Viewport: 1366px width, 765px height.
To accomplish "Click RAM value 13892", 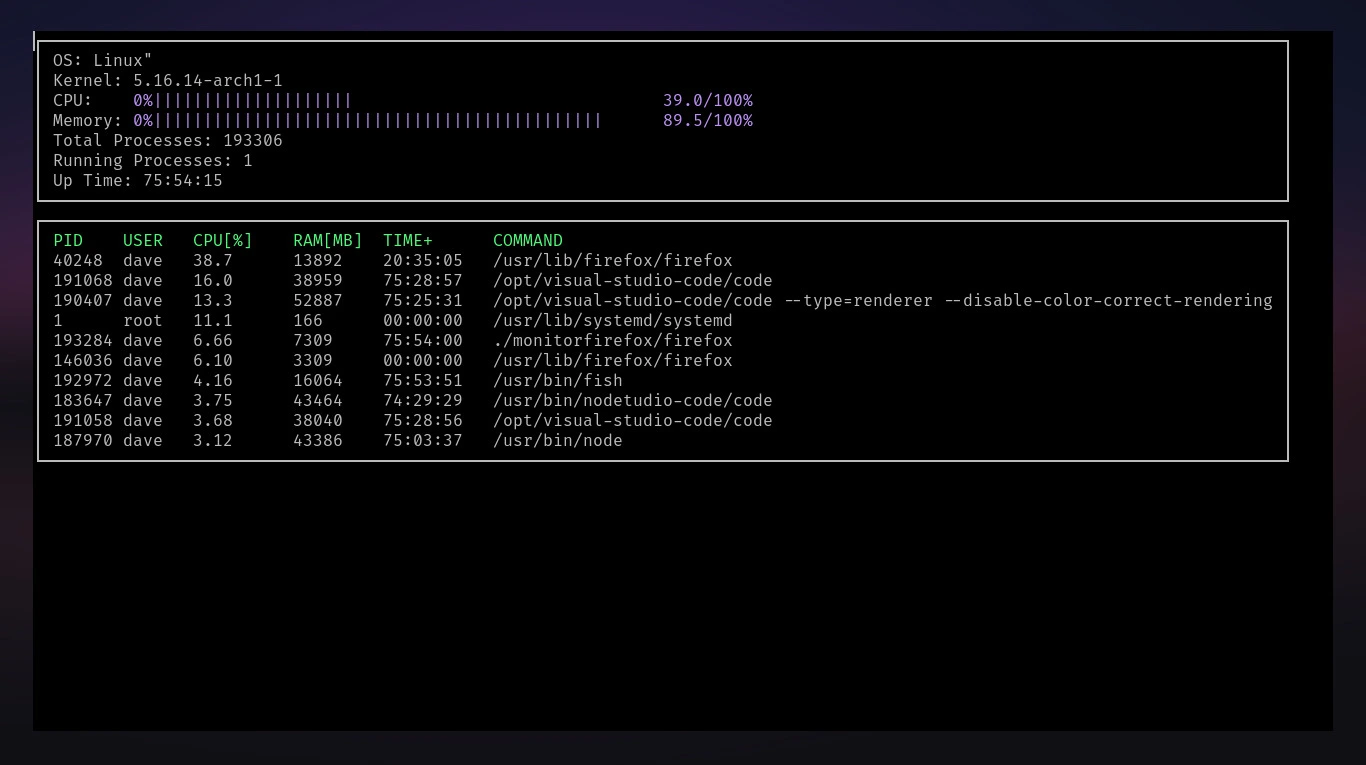I will coord(318,261).
